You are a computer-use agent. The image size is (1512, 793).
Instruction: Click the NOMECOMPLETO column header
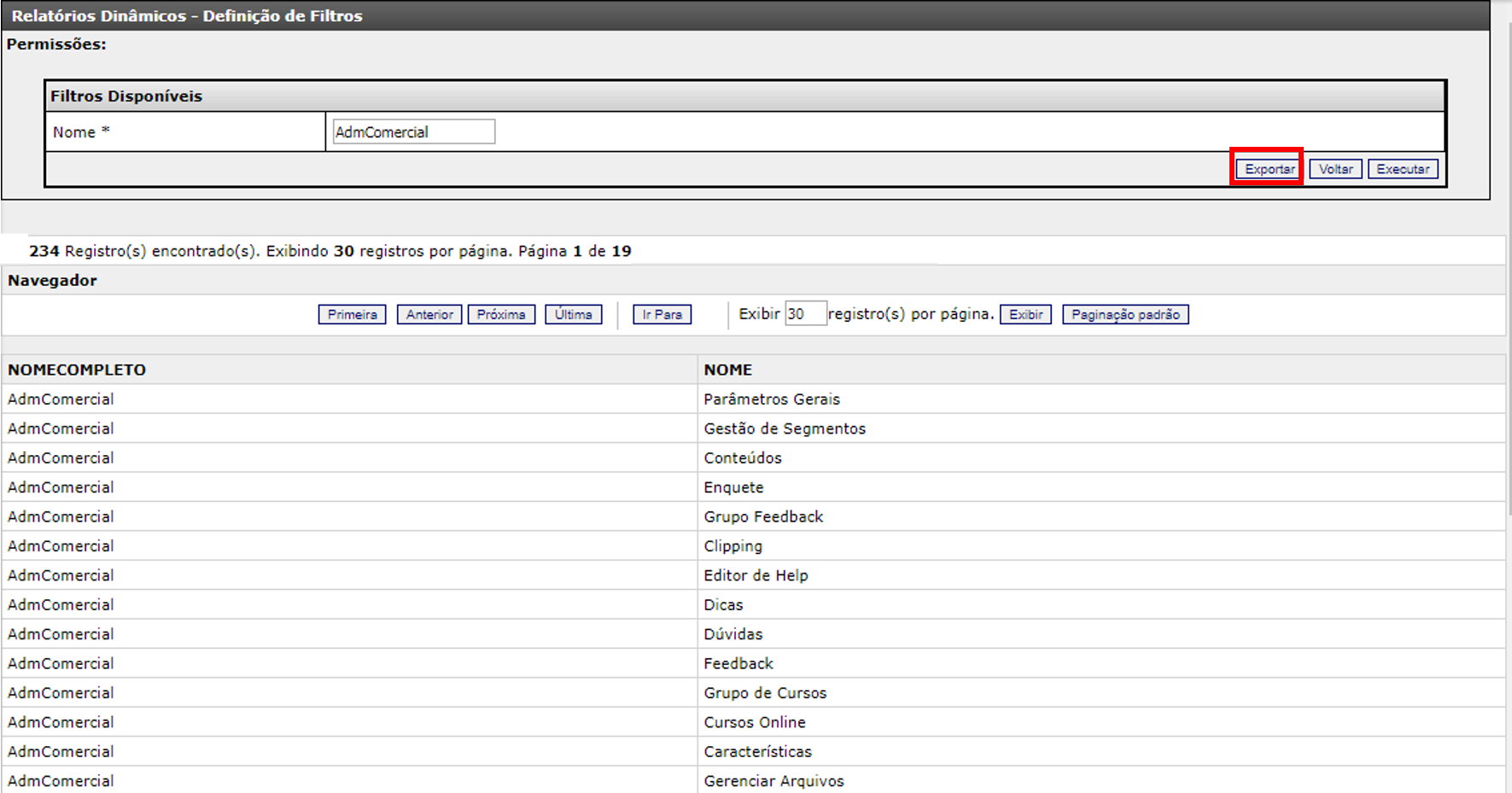pyautogui.click(x=77, y=370)
